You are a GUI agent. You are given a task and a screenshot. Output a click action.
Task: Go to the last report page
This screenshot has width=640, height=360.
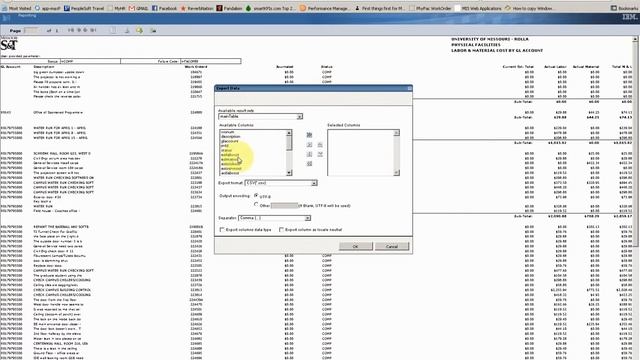[x=93, y=30]
